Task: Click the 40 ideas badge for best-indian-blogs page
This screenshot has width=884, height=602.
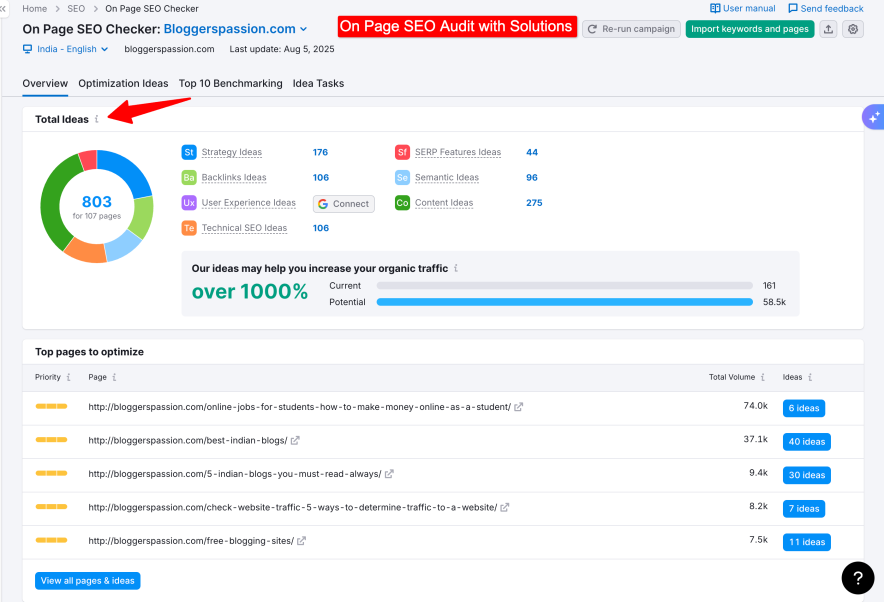Action: pos(806,441)
